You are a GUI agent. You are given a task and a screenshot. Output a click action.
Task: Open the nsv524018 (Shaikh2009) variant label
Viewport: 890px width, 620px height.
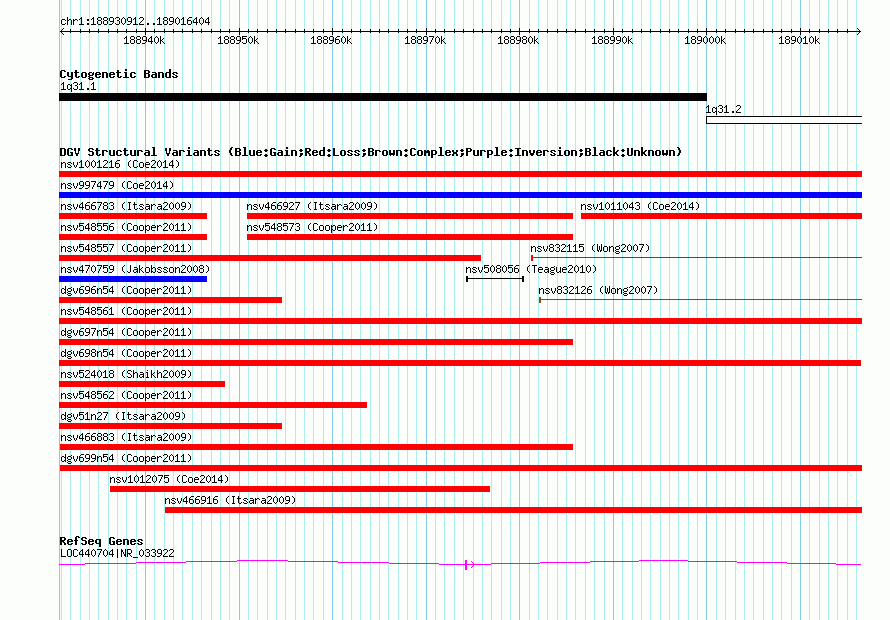[x=126, y=374]
